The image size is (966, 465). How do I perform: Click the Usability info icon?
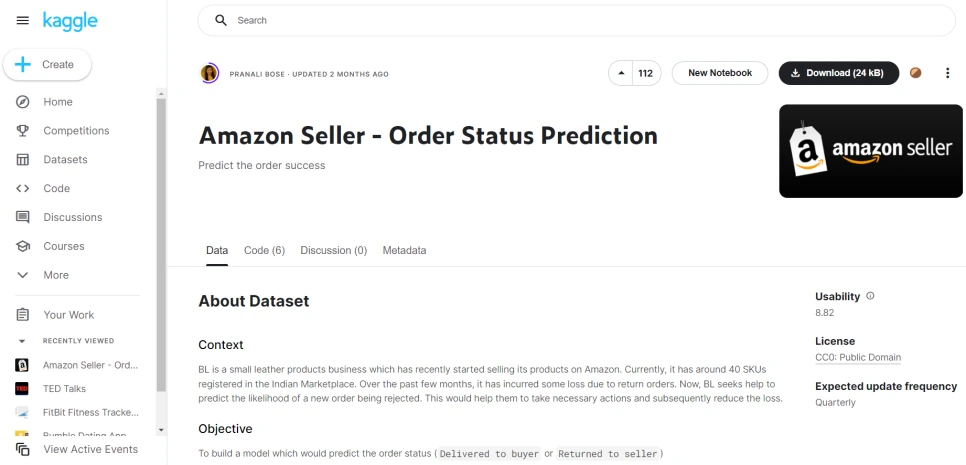(x=870, y=296)
